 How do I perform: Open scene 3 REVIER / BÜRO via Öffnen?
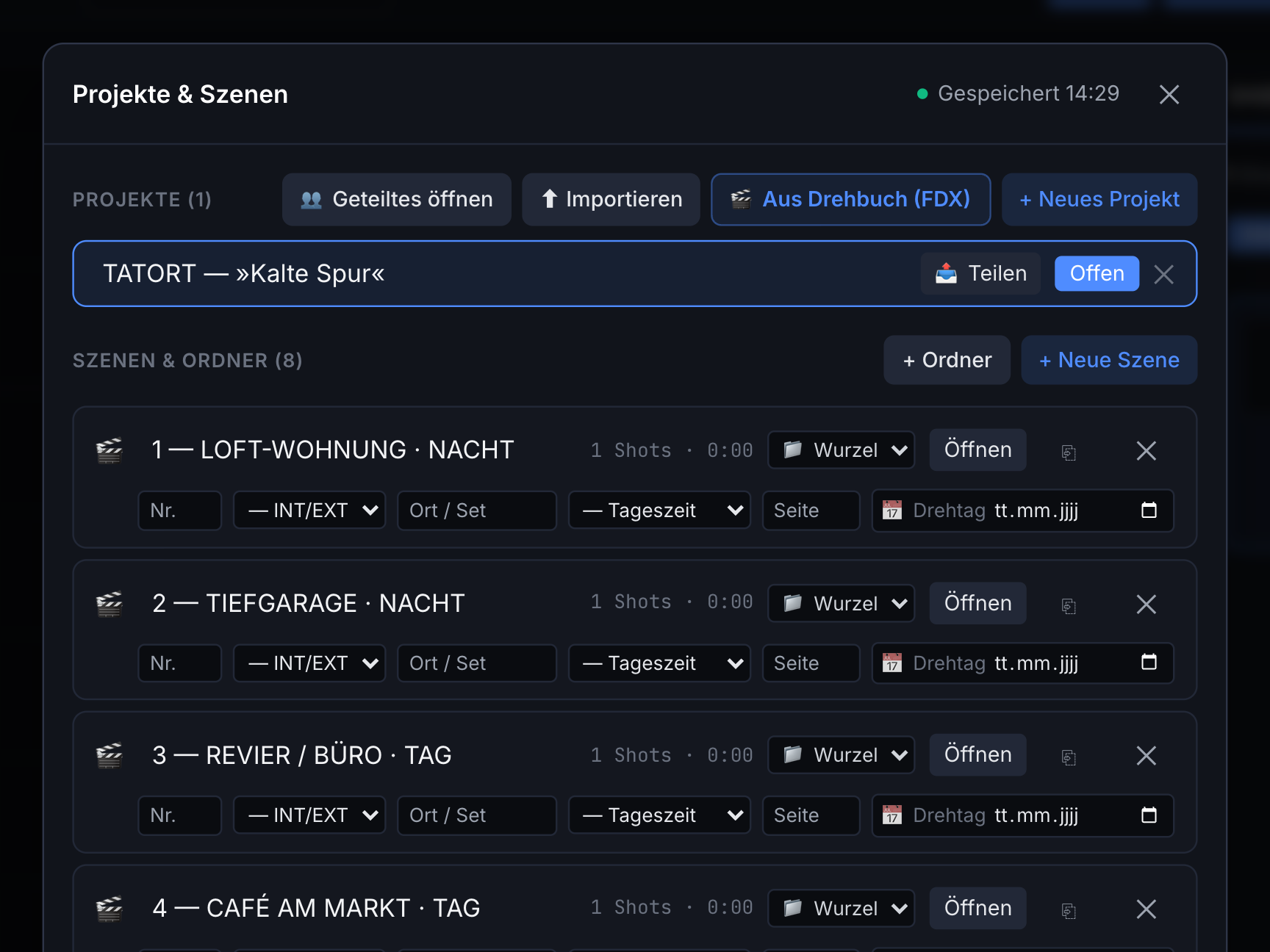(978, 754)
